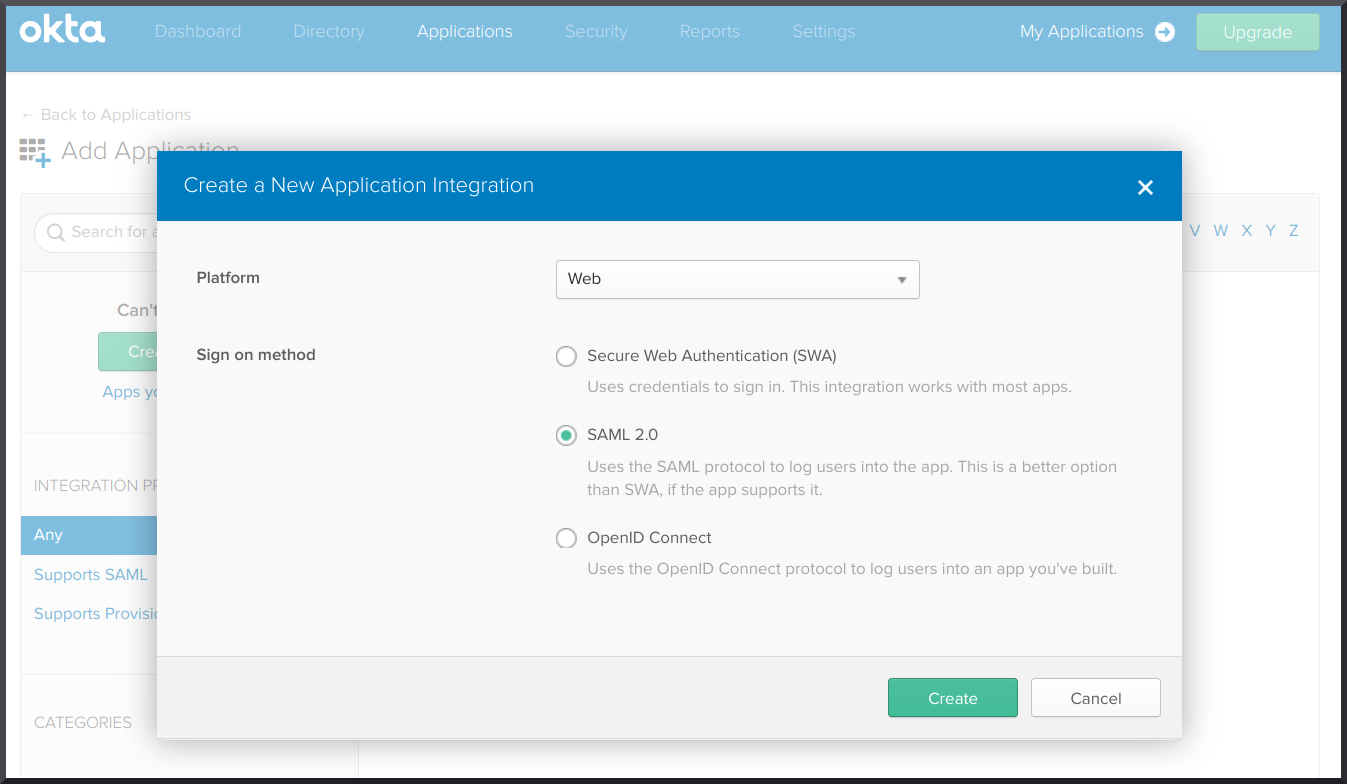This screenshot has width=1347, height=784.
Task: Select the Any integration filter
Action: point(89,535)
